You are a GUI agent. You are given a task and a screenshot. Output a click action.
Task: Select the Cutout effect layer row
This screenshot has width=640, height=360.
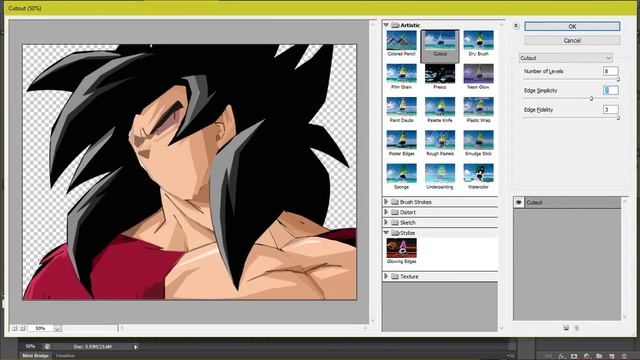point(567,202)
